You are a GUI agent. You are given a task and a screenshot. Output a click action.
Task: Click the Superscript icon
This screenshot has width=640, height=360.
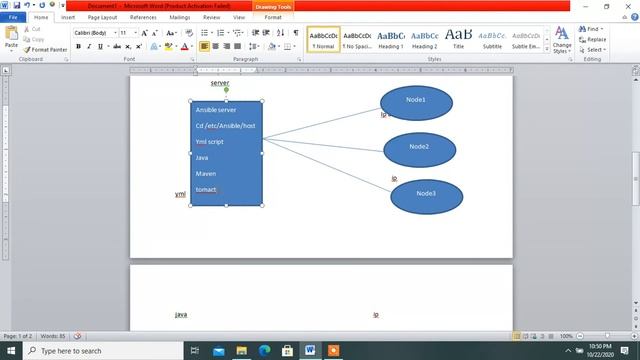(x=138, y=47)
